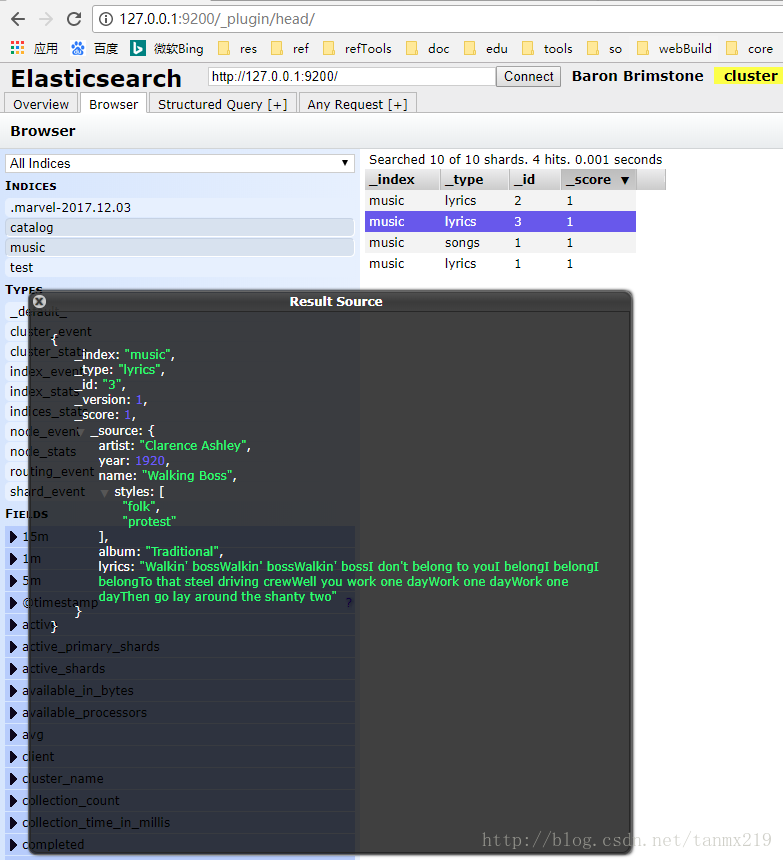Expand the 1m field
The image size is (783, 860).
(14, 559)
